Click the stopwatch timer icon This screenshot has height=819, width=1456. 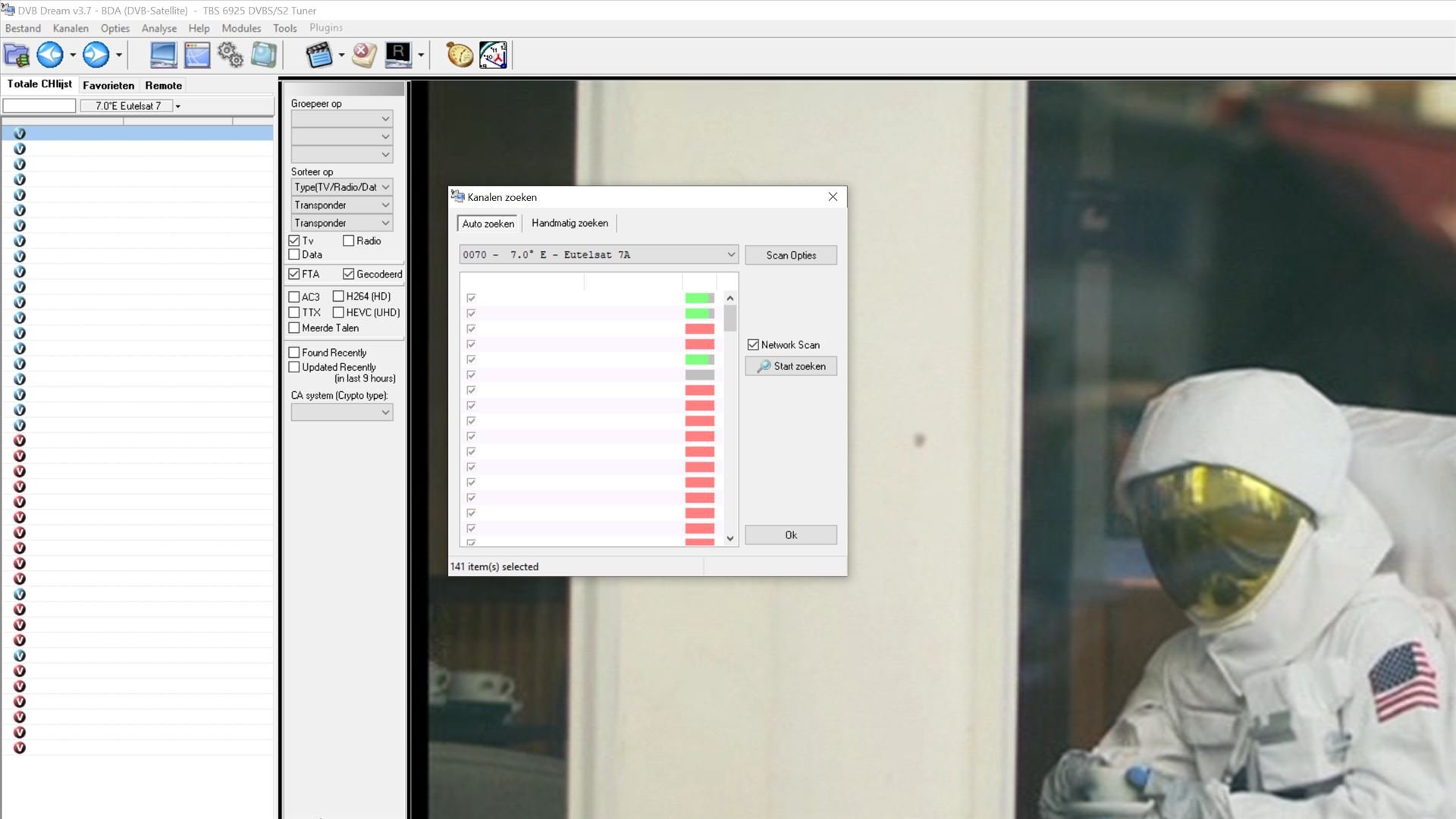[459, 55]
